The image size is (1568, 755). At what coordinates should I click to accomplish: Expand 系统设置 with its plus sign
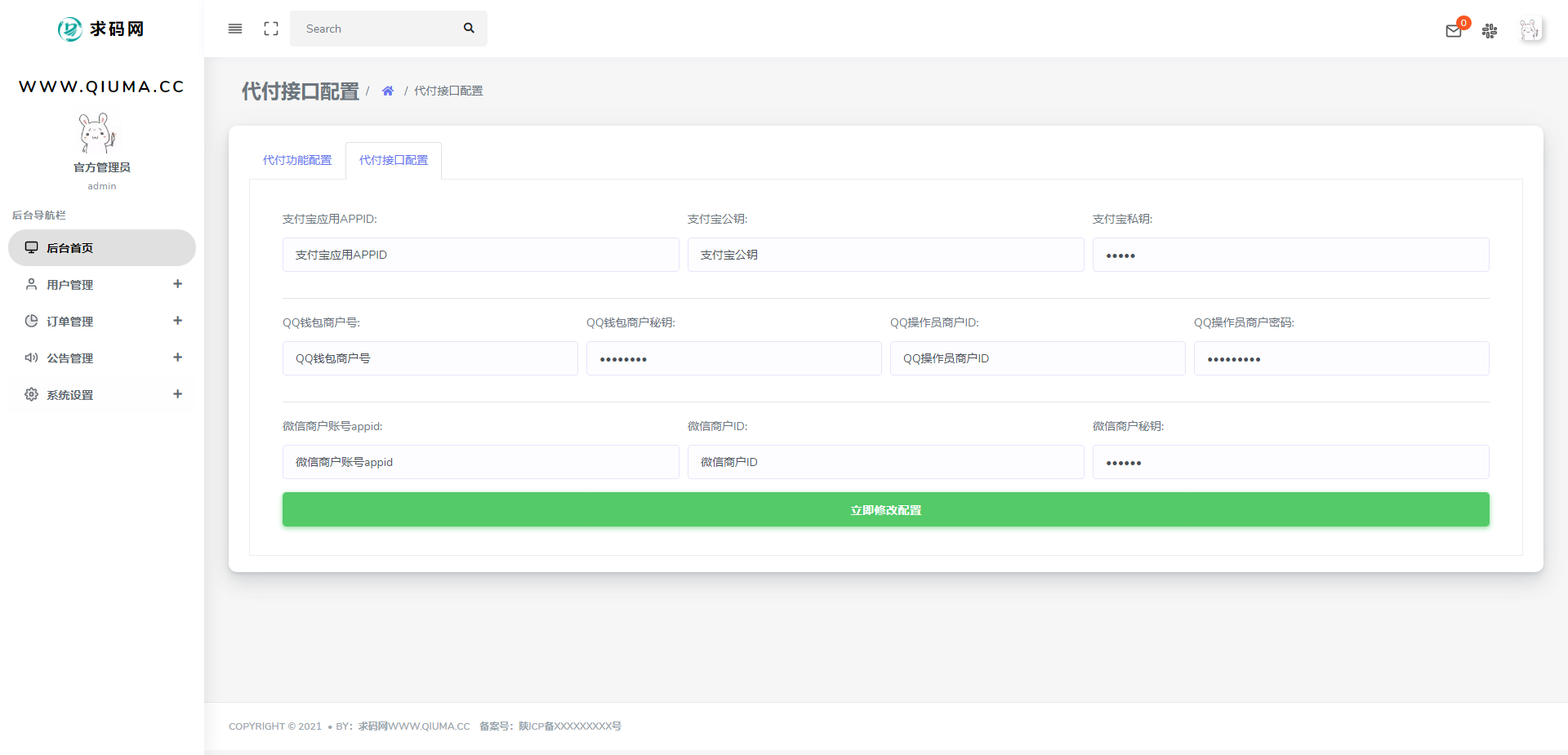(x=177, y=394)
